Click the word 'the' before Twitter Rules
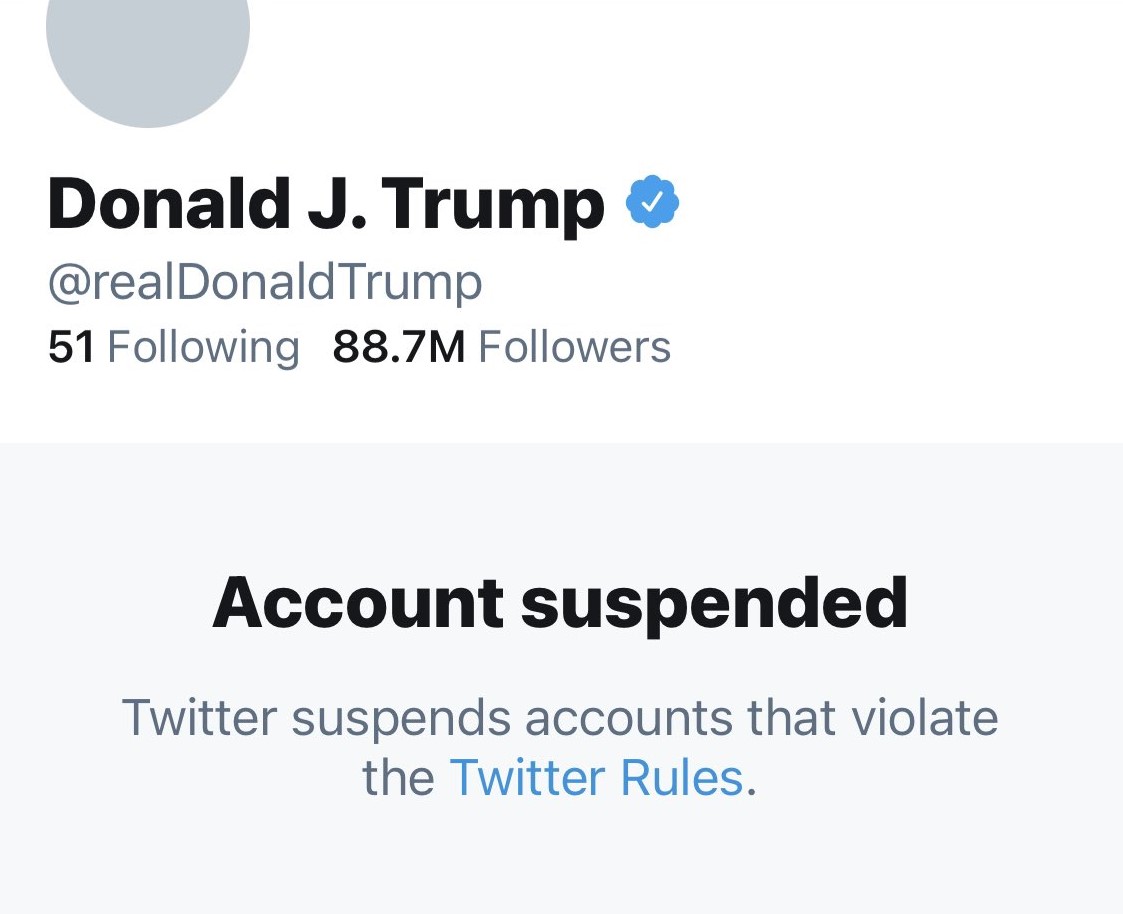 (x=398, y=778)
